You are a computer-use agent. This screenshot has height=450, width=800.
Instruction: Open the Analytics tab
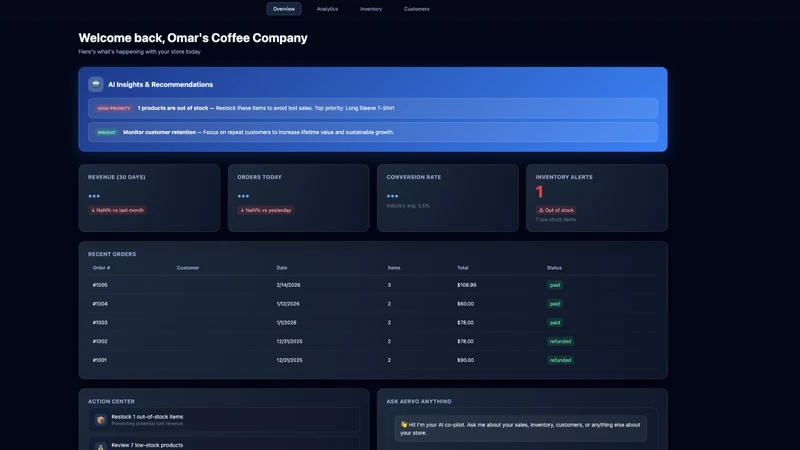(327, 9)
